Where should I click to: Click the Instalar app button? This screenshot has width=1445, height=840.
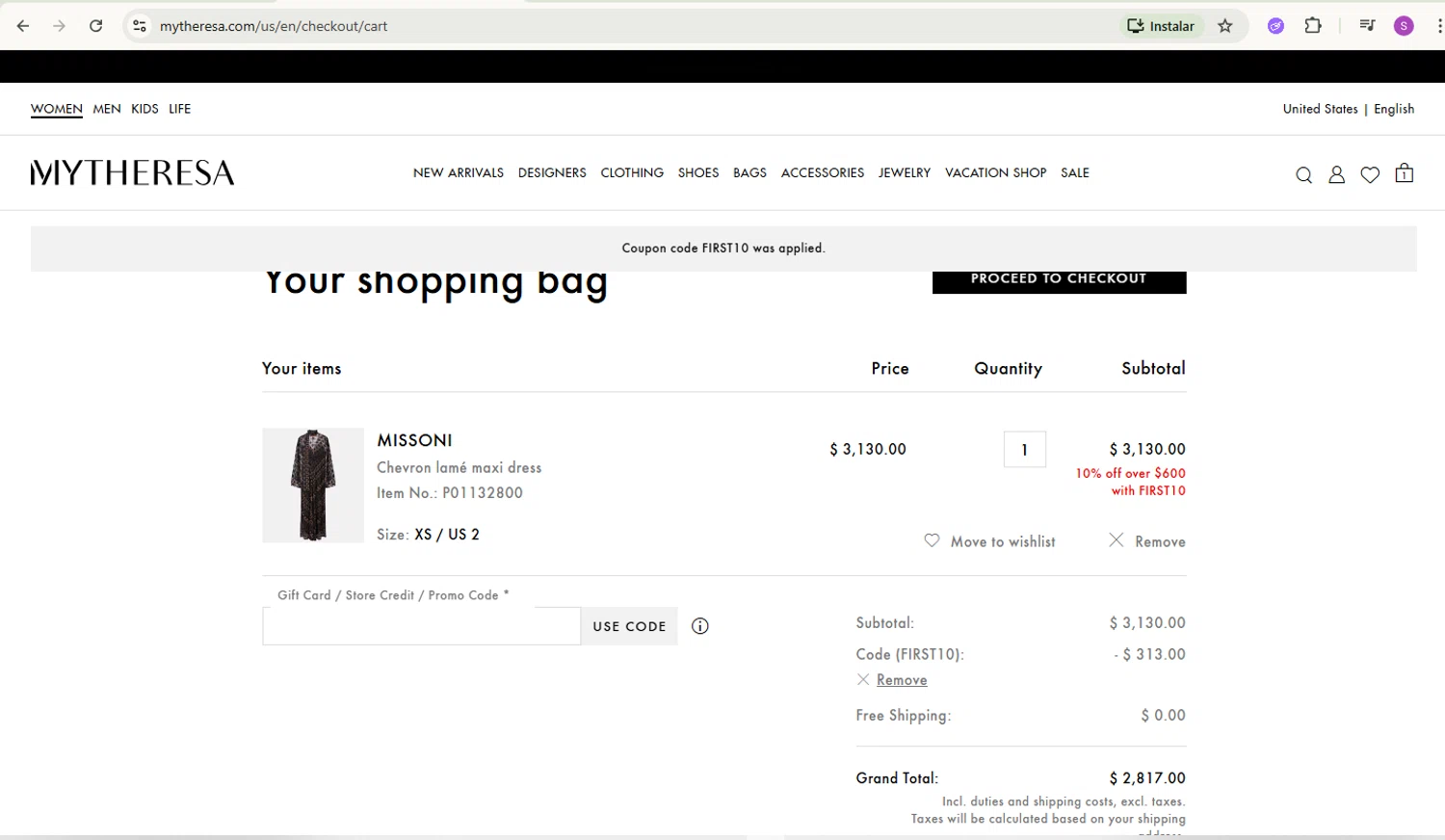click(1162, 26)
